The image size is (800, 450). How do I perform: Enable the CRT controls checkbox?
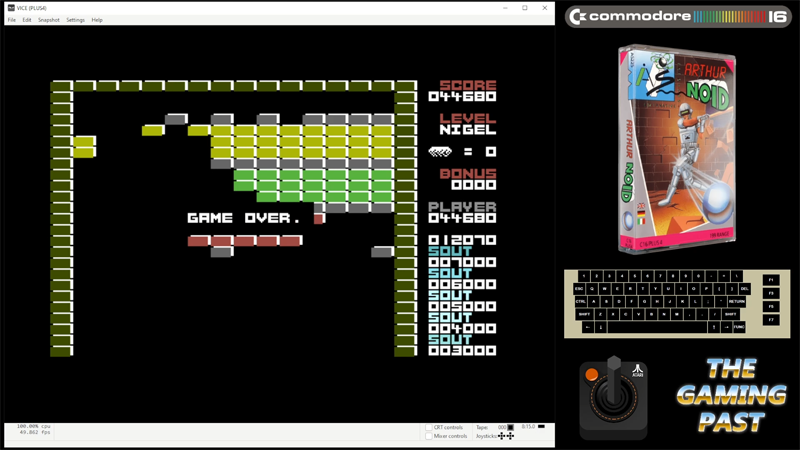click(429, 428)
